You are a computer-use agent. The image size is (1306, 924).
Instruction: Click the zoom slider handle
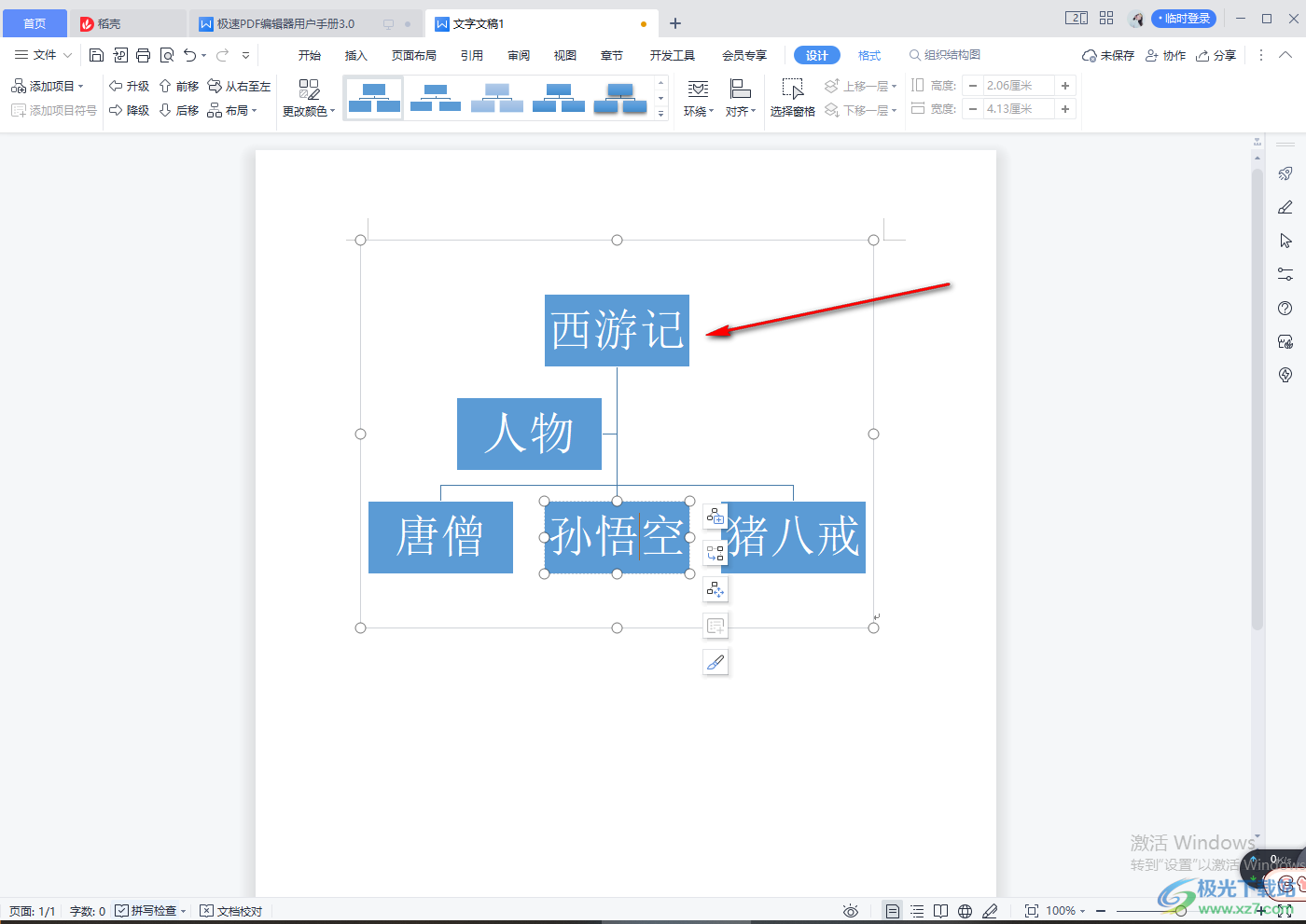(1181, 911)
